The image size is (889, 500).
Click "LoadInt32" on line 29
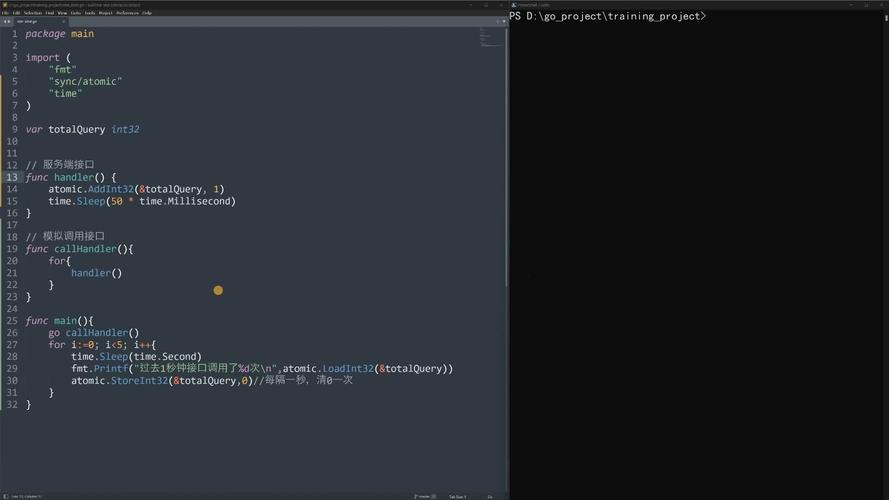click(348, 368)
